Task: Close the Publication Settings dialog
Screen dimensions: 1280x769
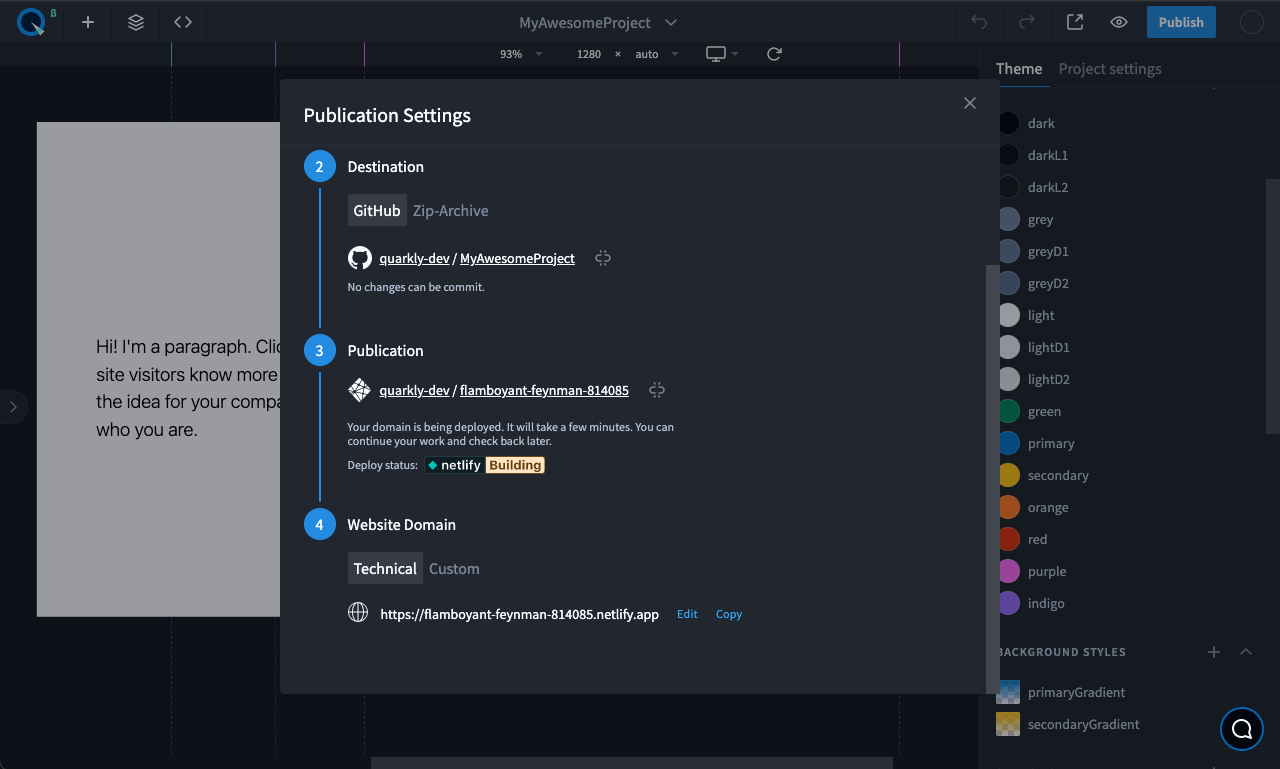Action: coord(969,103)
